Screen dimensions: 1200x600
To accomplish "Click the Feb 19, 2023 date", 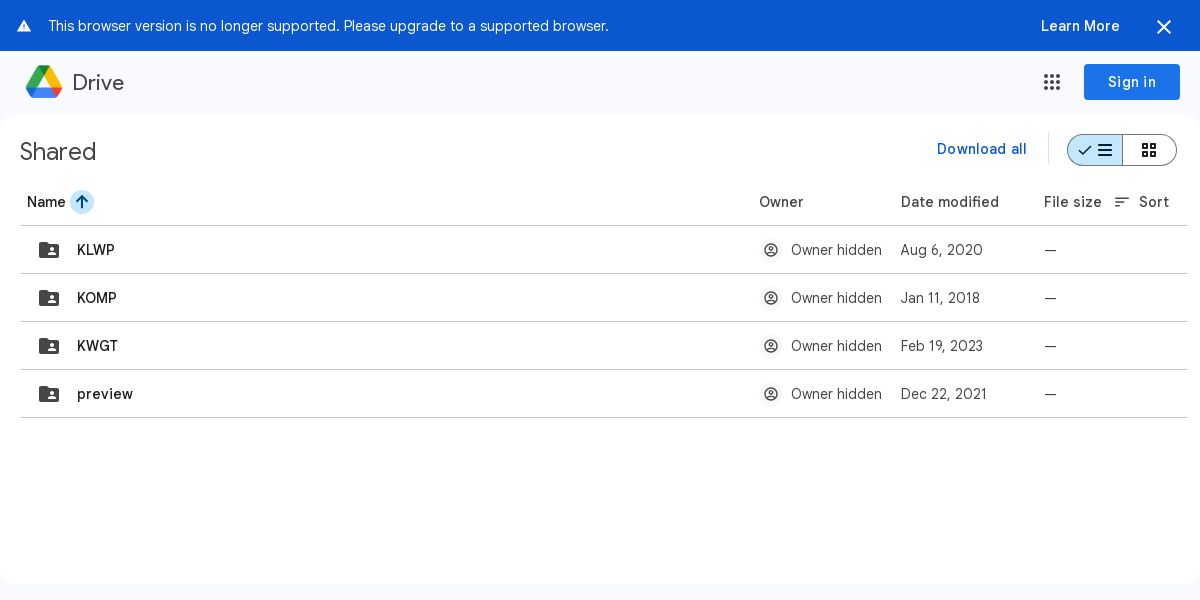I will [x=942, y=346].
